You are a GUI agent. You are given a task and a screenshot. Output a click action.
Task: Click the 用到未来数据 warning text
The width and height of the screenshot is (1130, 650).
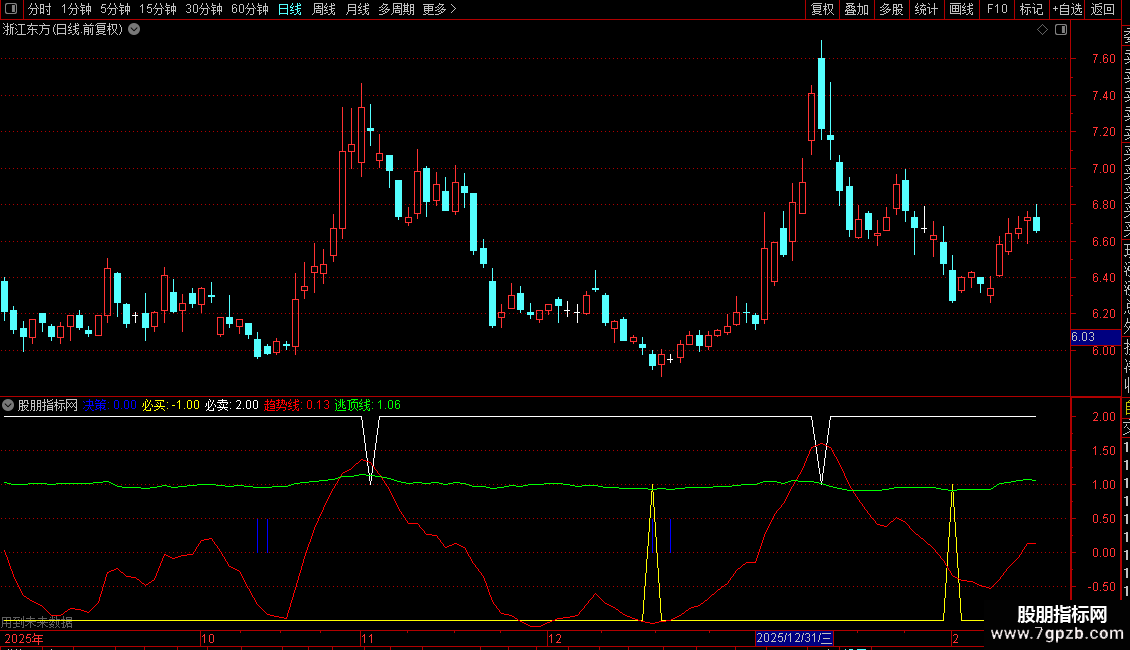[x=37, y=623]
